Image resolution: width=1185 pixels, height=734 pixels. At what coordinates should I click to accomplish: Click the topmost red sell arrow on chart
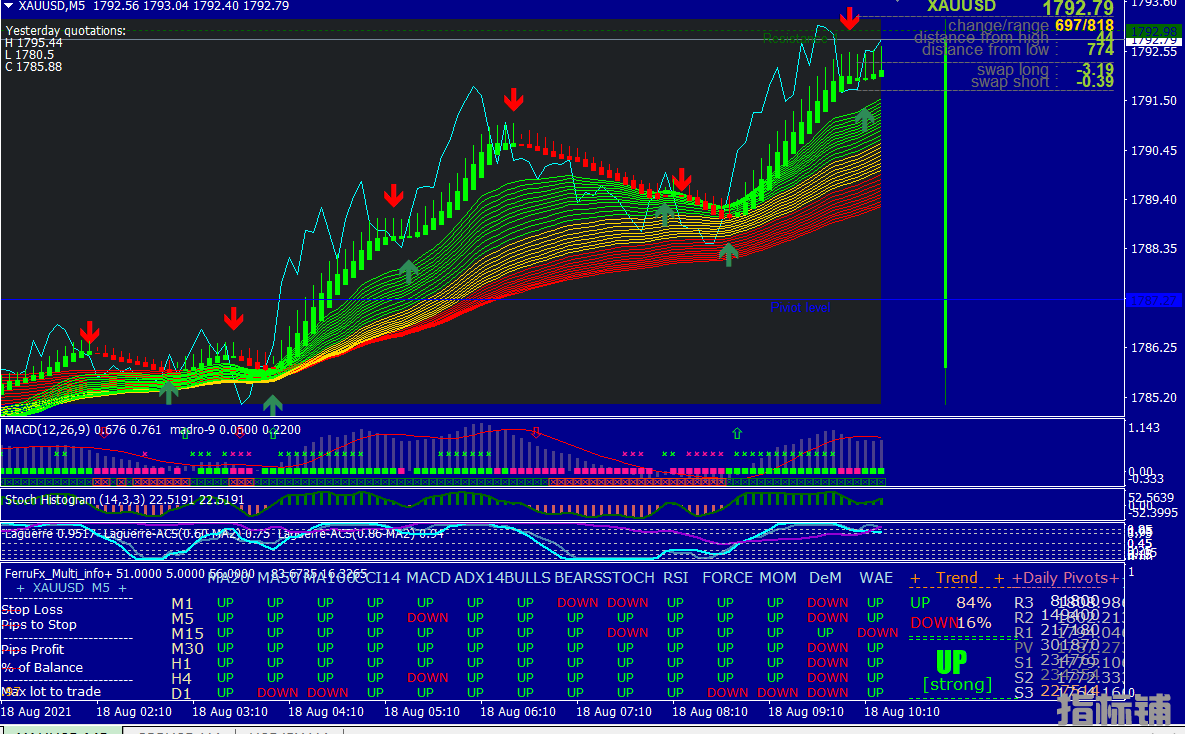click(849, 17)
